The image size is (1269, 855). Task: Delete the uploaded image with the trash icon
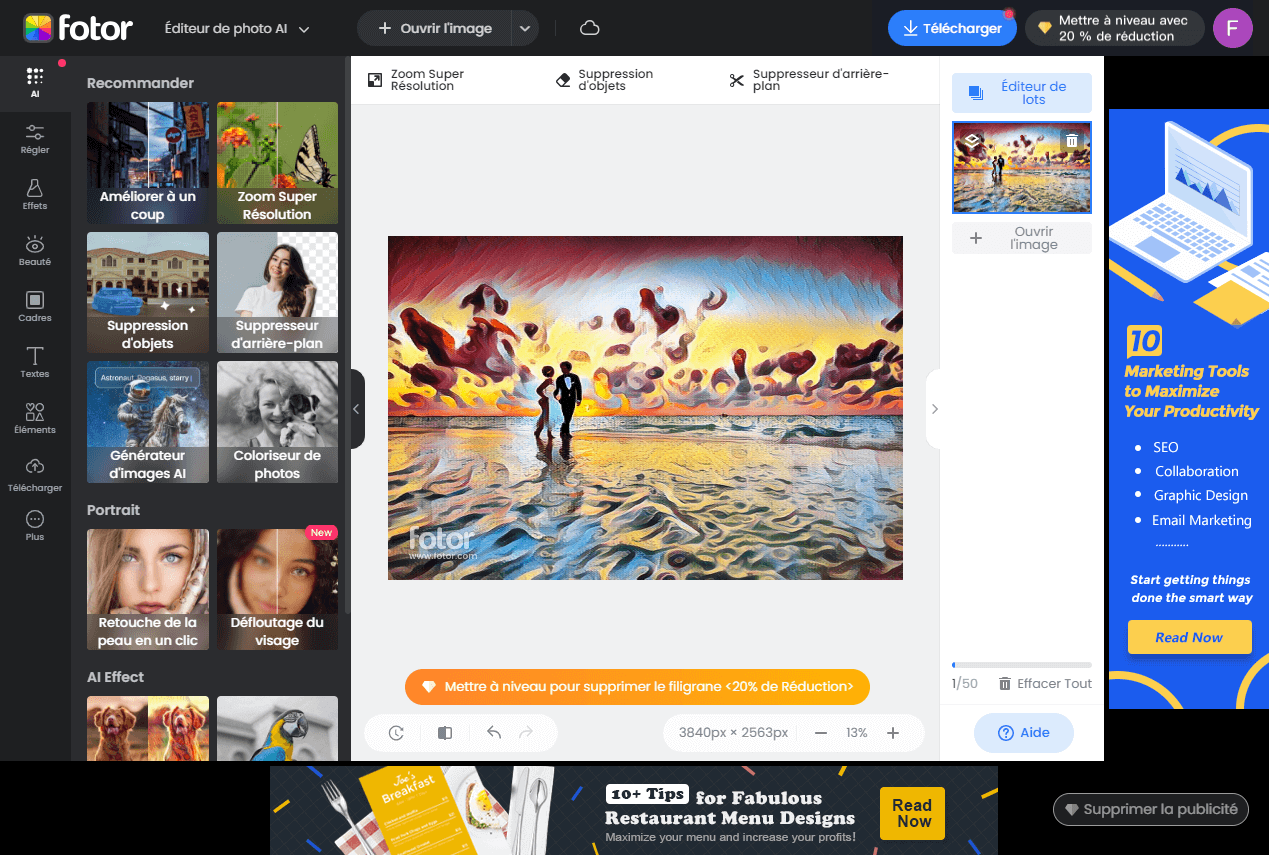coord(1072,141)
